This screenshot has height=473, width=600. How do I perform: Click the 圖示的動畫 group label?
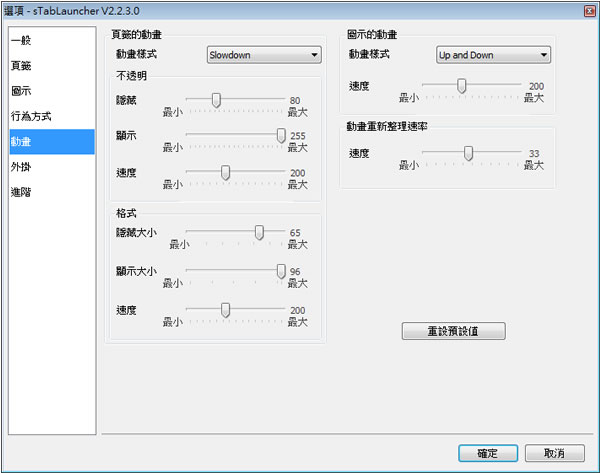point(372,34)
